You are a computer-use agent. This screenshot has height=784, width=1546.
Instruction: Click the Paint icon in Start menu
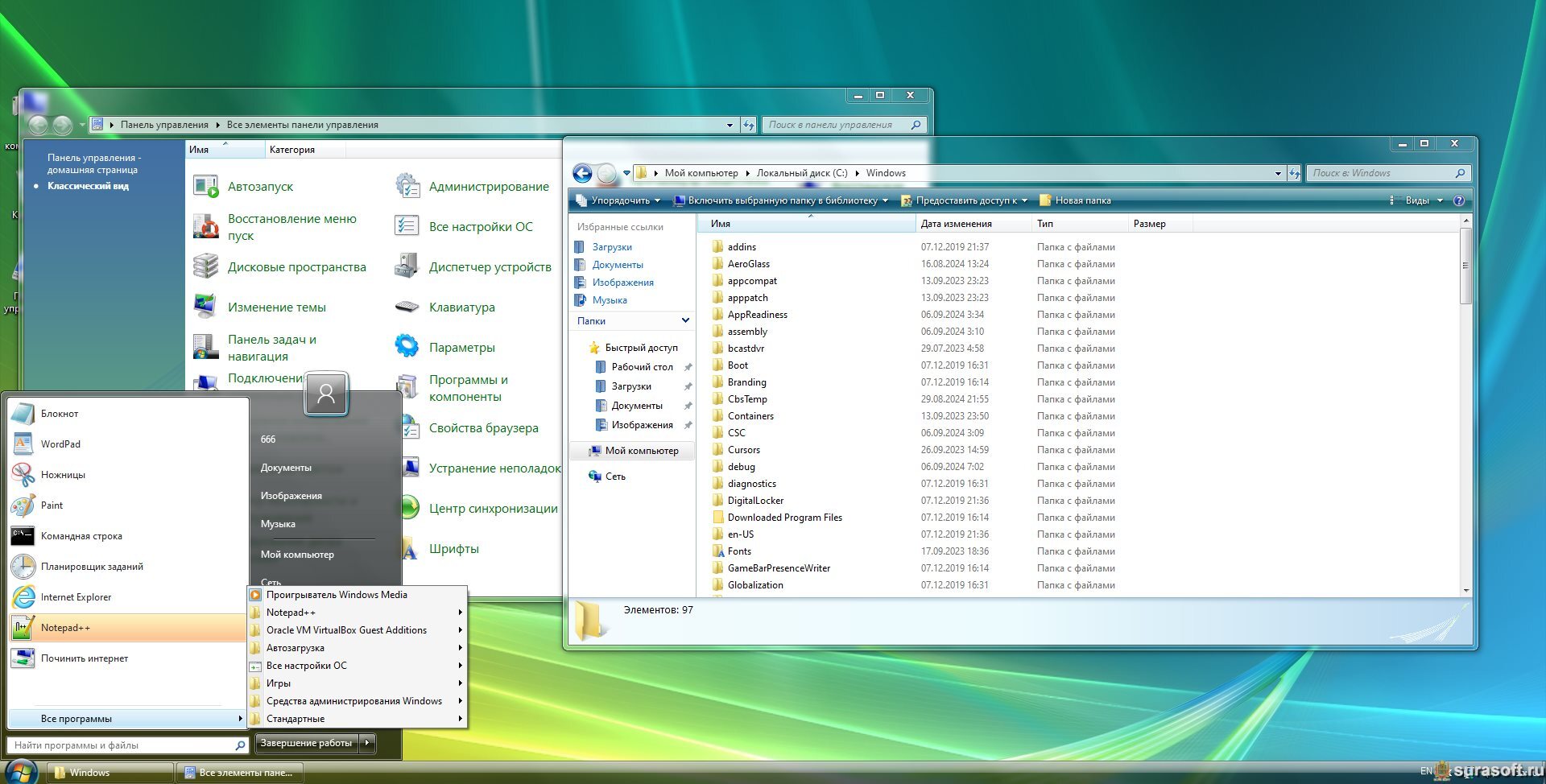tap(23, 505)
